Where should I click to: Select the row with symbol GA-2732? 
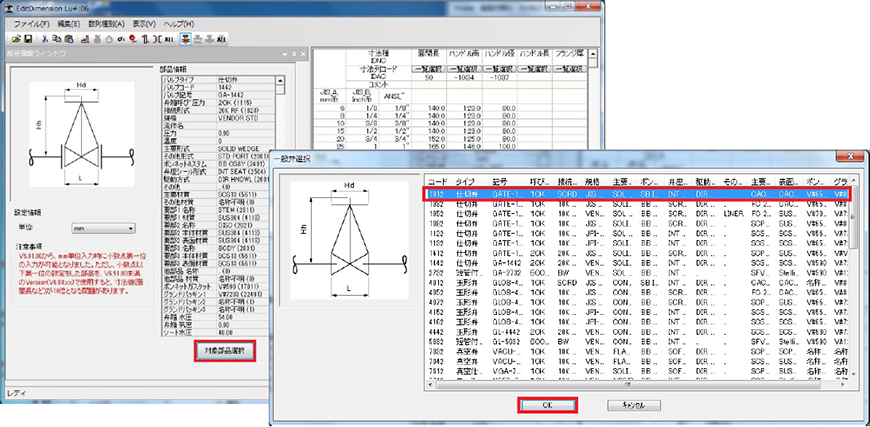(x=637, y=272)
